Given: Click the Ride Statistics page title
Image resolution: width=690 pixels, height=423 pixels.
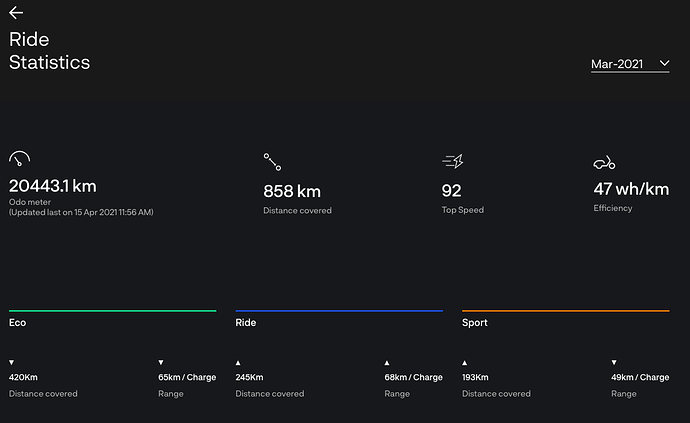Looking at the screenshot, I should coord(49,51).
